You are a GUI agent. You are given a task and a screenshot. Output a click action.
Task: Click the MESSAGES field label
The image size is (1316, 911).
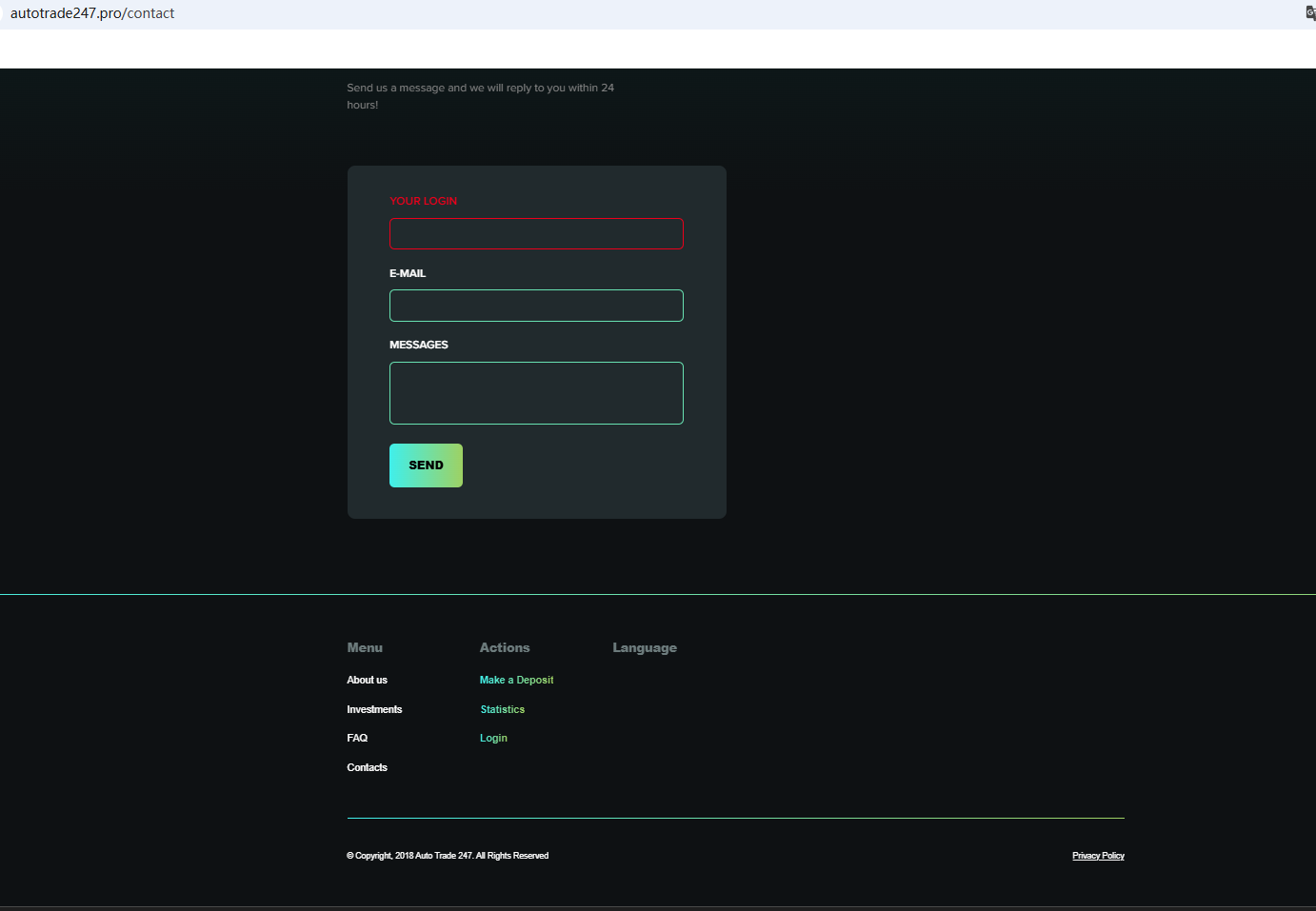click(418, 345)
